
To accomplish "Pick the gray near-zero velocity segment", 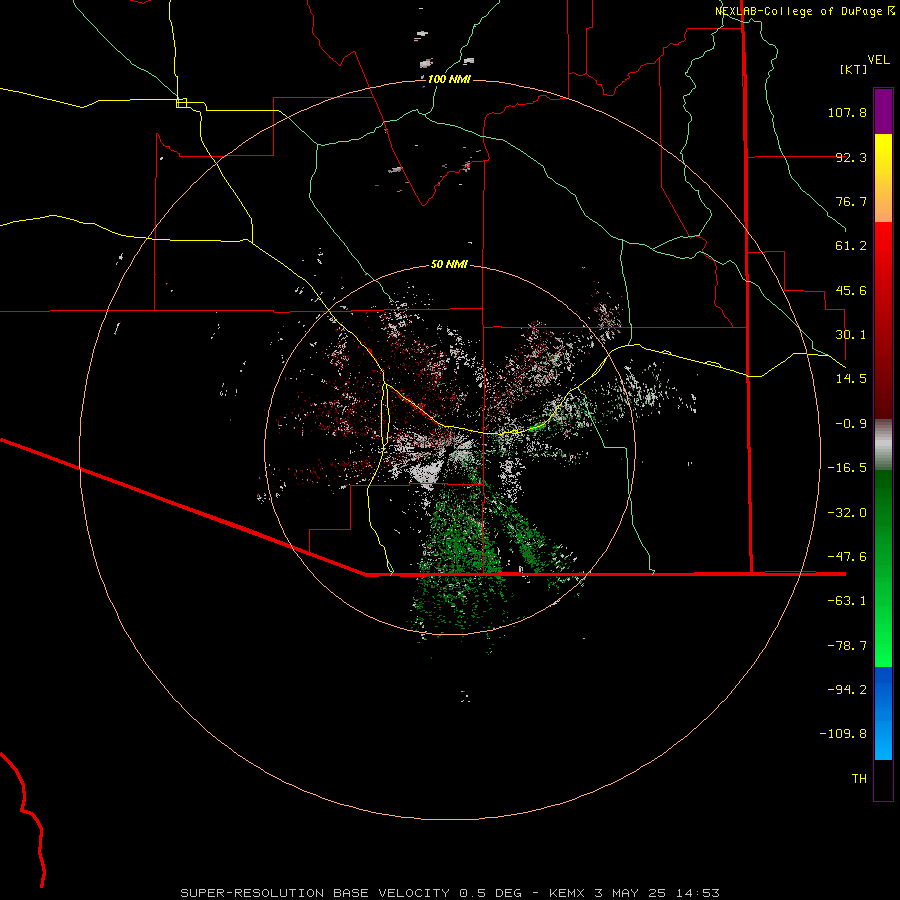I will (883, 443).
